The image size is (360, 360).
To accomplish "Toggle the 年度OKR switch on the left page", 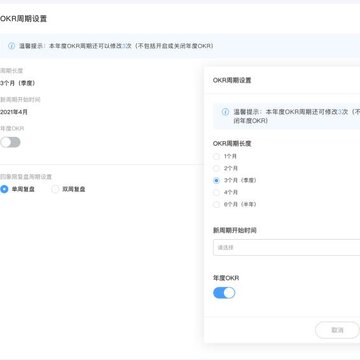I will coord(10,142).
